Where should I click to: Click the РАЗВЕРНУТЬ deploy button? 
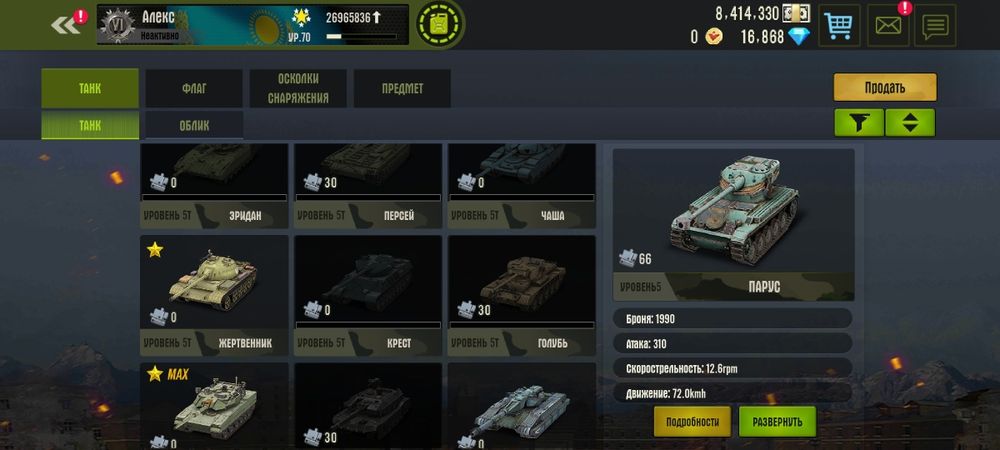(777, 421)
